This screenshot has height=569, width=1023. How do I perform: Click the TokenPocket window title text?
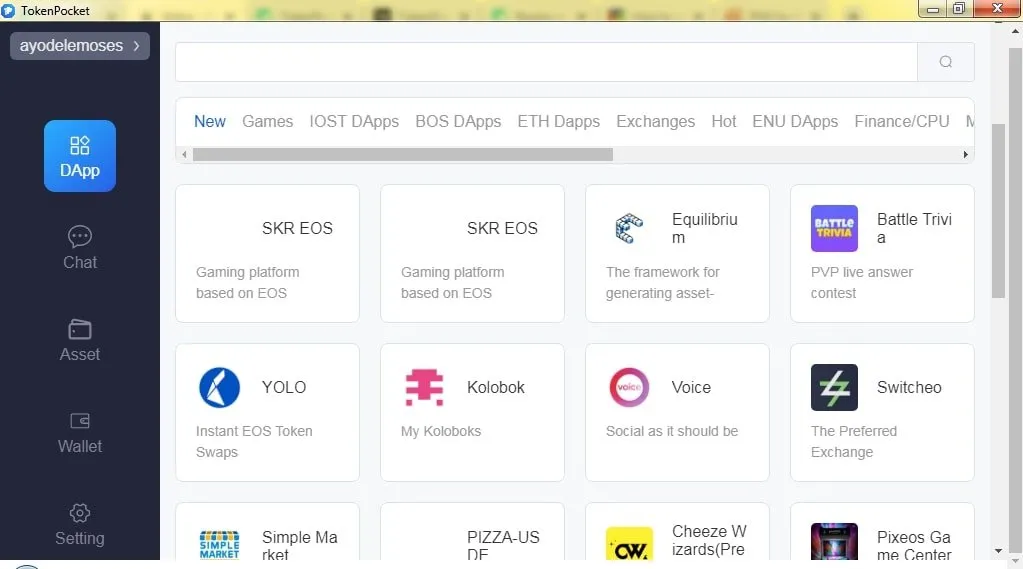pyautogui.click(x=55, y=10)
